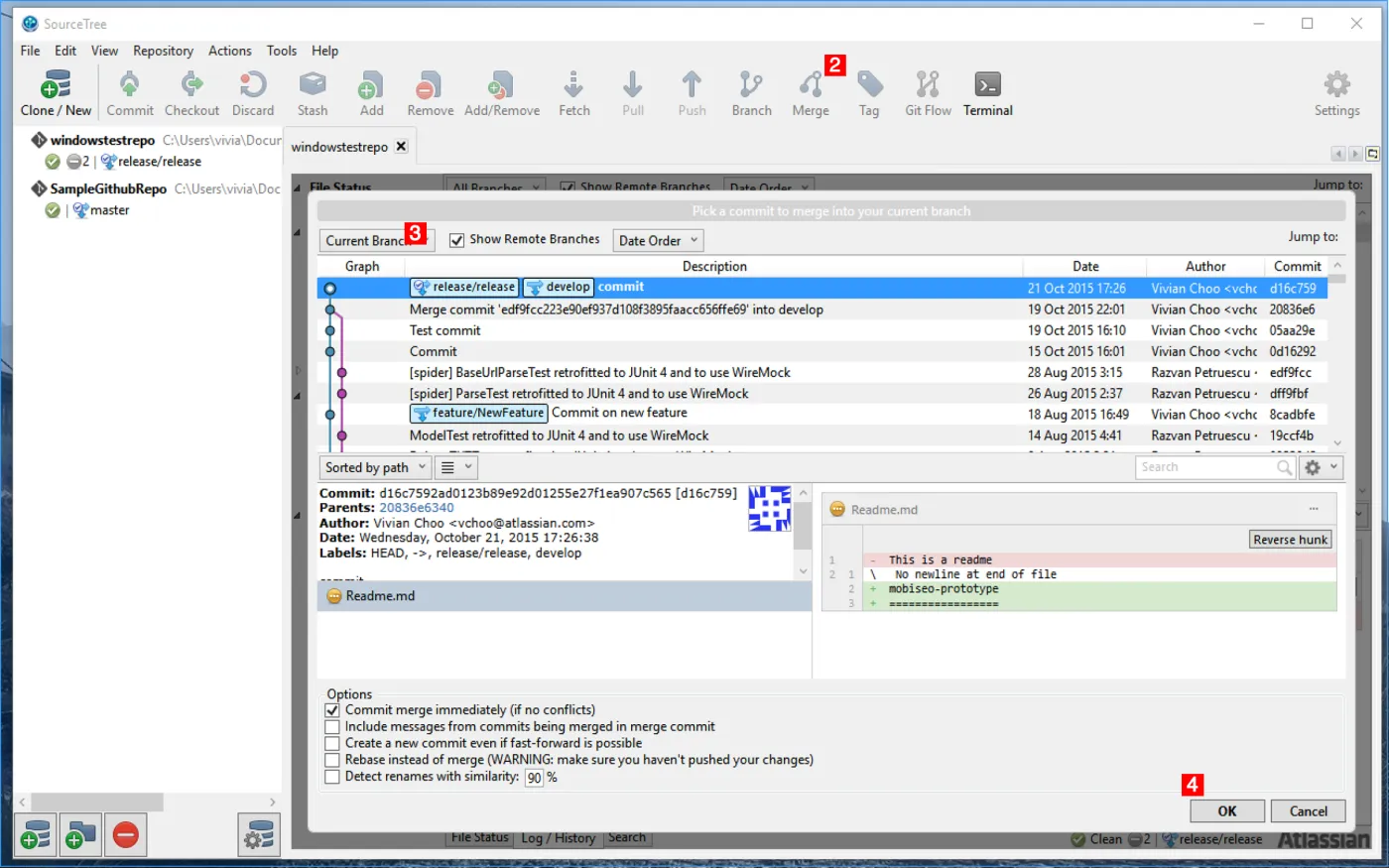
Task: Enable Include messages from commits option
Action: click(x=332, y=727)
